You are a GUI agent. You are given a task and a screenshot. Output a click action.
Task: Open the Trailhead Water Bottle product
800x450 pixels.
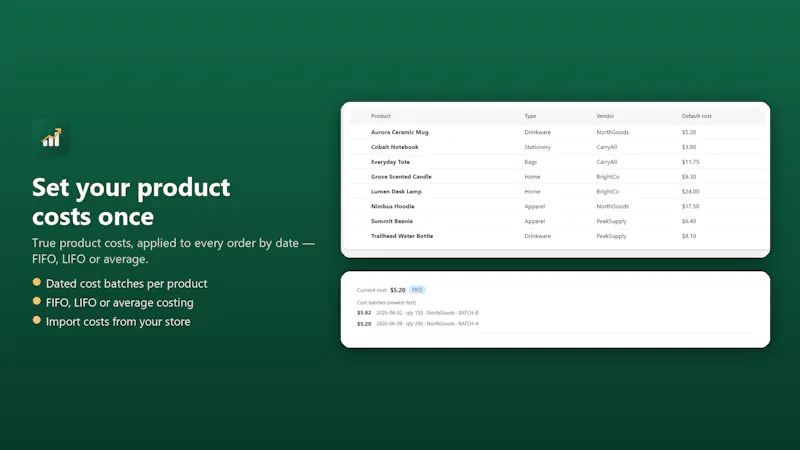tap(402, 236)
